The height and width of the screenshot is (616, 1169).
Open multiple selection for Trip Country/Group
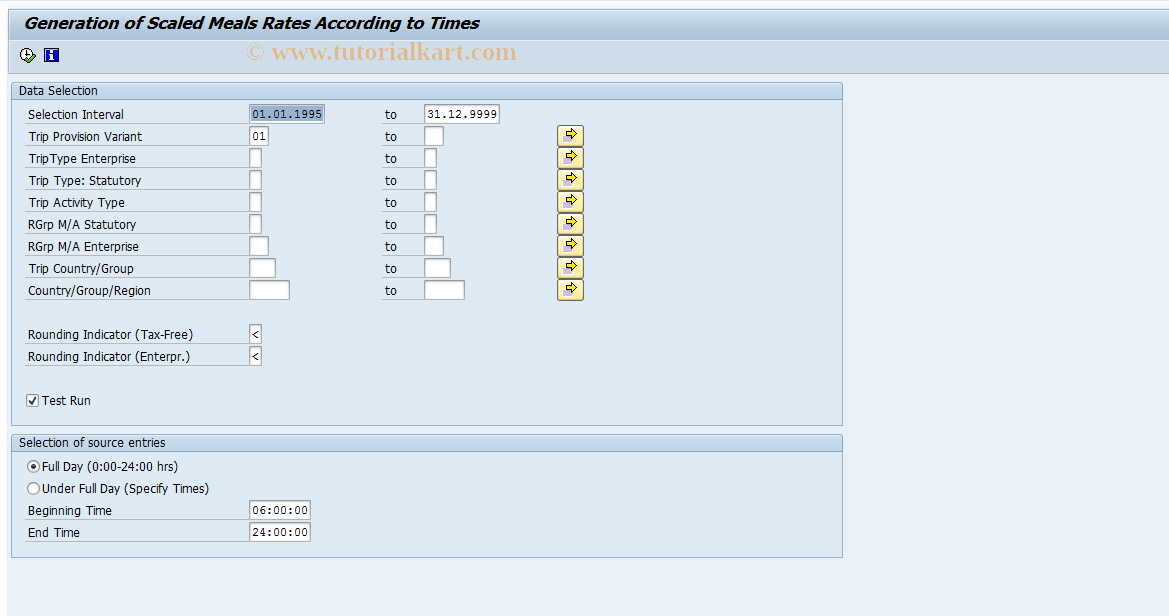click(570, 268)
